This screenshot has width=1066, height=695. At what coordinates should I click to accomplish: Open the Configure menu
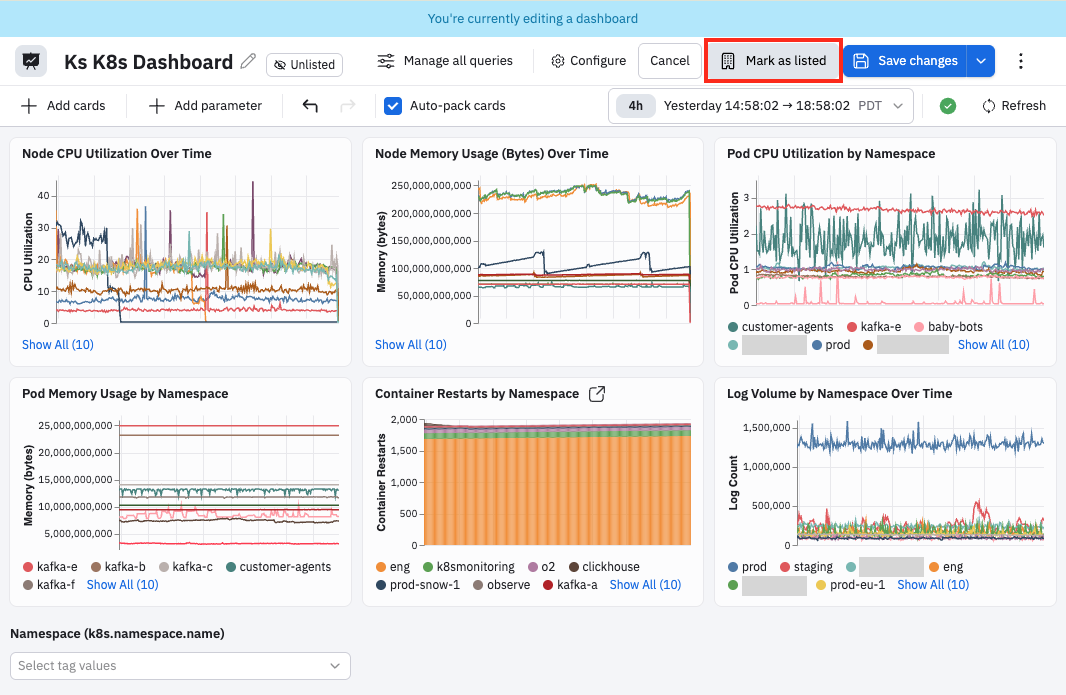[588, 61]
